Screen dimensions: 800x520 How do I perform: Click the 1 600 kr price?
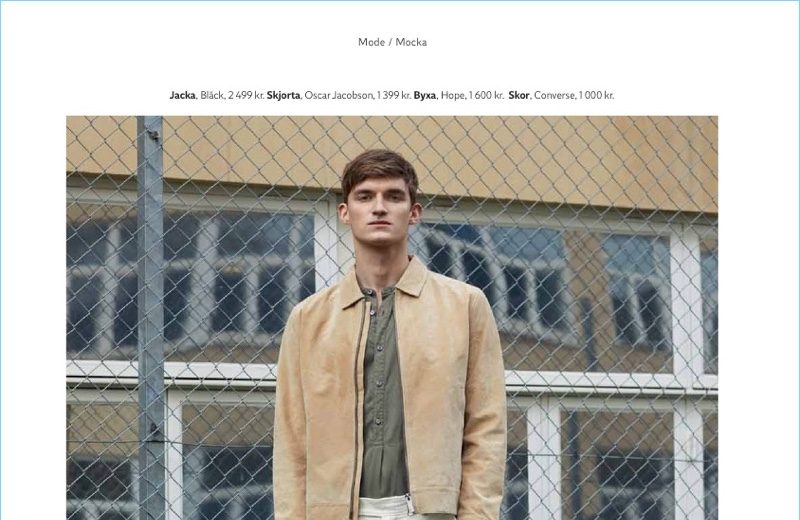486,95
